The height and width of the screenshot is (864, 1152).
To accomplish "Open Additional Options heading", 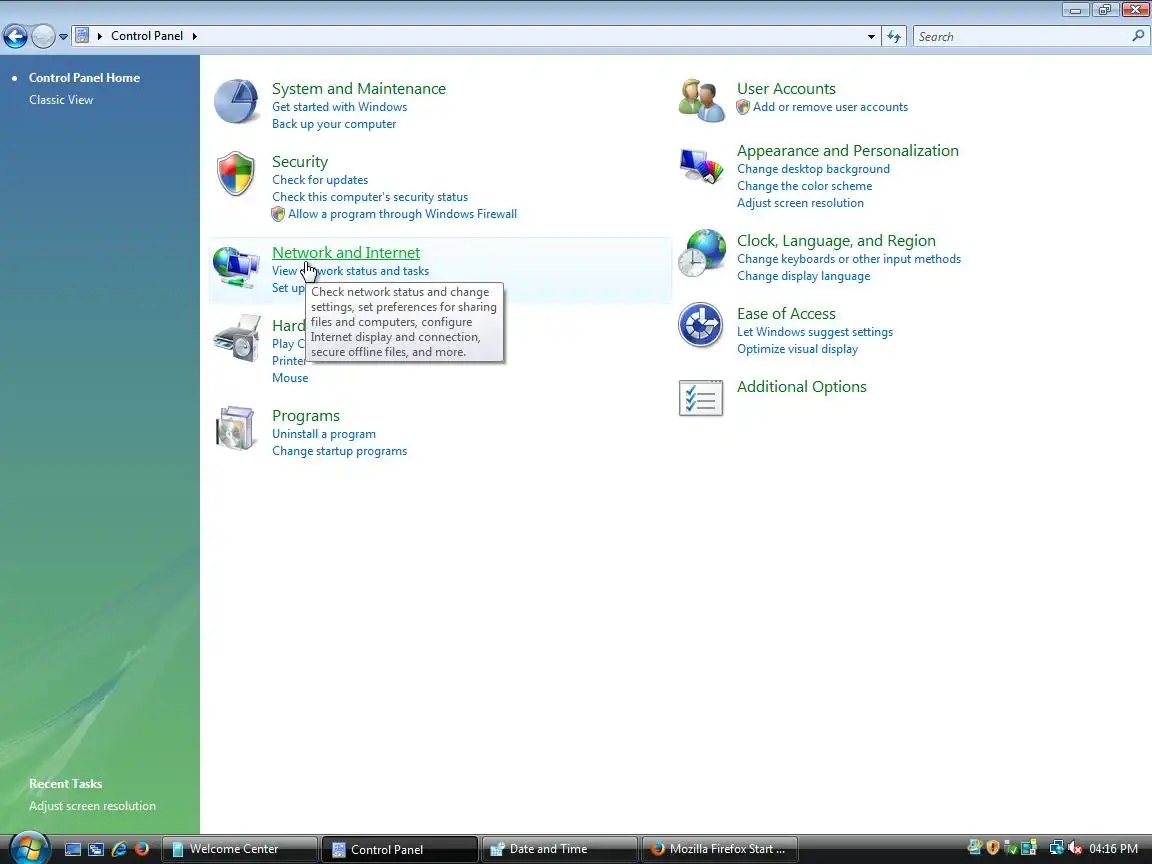I will point(802,386).
